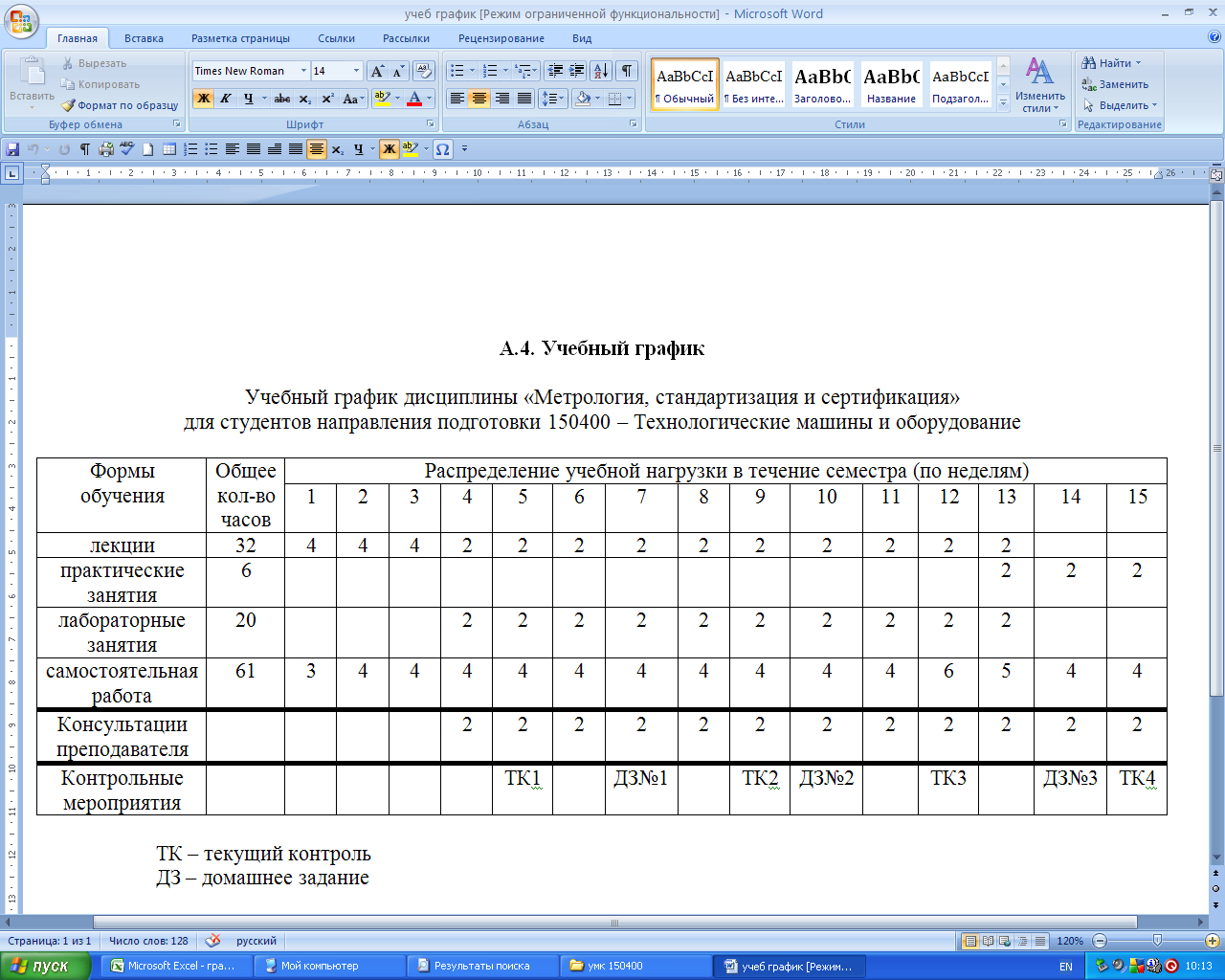Toggle superscript formatting
The height and width of the screenshot is (980, 1225).
327,99
